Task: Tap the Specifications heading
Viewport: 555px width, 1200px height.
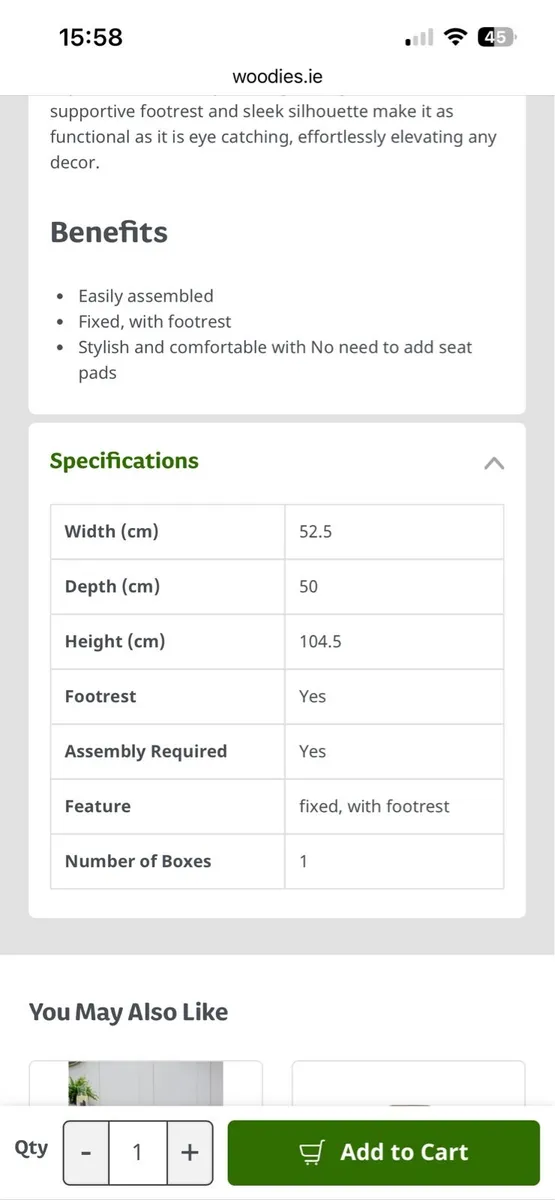Action: [x=124, y=461]
